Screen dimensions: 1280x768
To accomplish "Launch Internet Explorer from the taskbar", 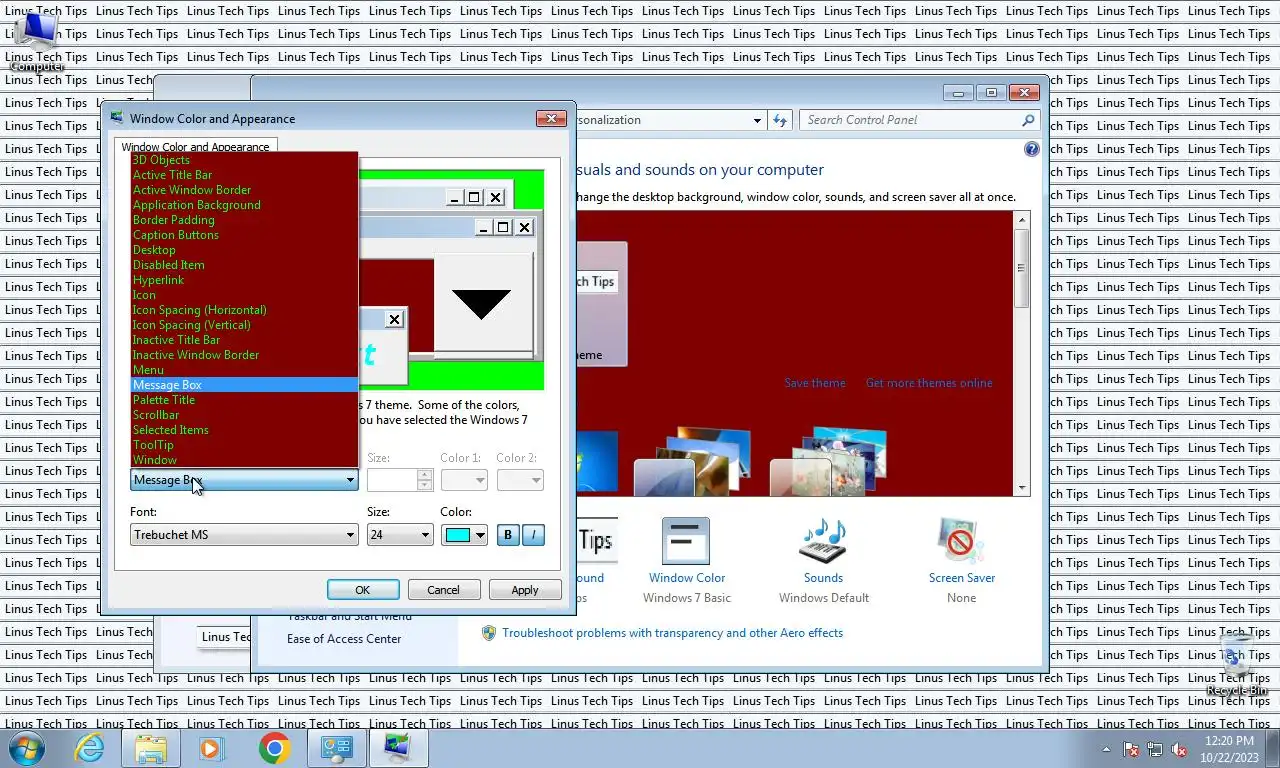I will pyautogui.click(x=89, y=748).
